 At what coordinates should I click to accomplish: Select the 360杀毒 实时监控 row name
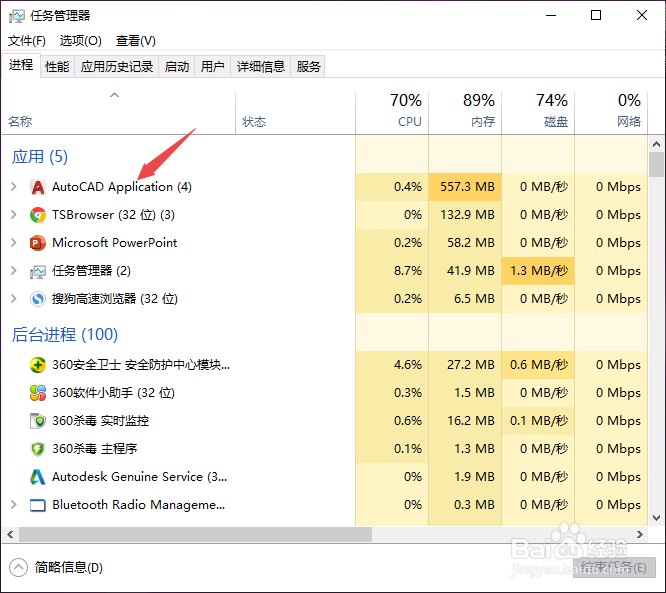tap(101, 421)
